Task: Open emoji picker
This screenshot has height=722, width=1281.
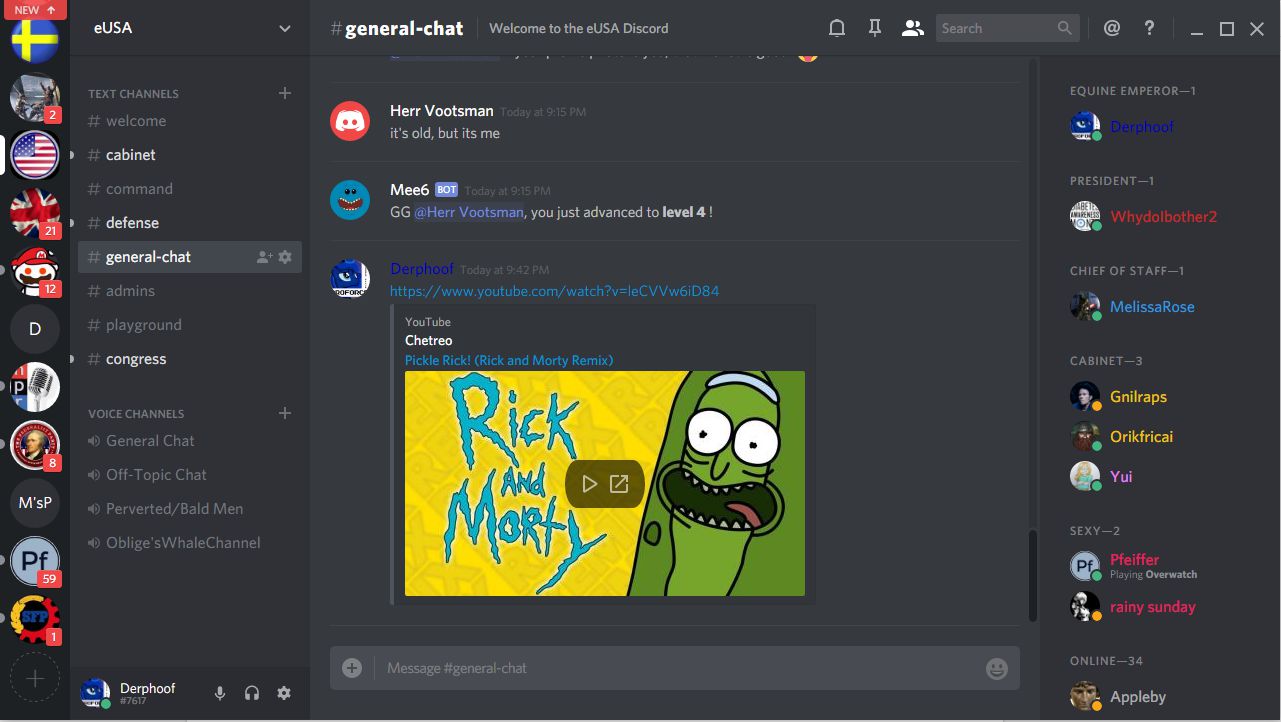Action: coord(997,669)
